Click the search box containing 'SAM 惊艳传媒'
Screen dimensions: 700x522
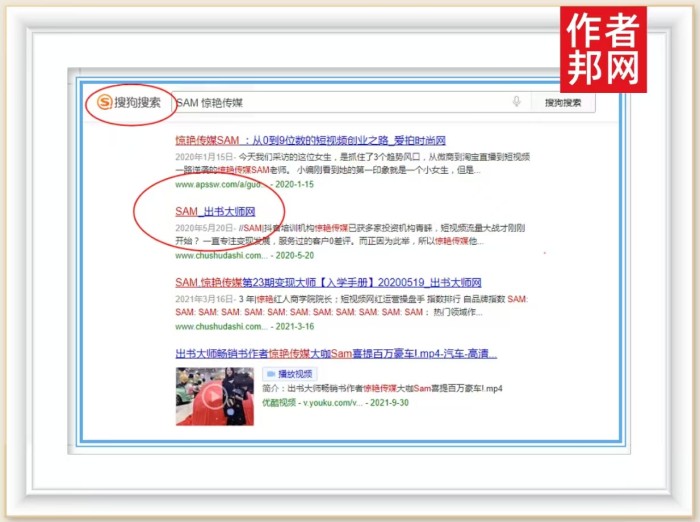340,102
